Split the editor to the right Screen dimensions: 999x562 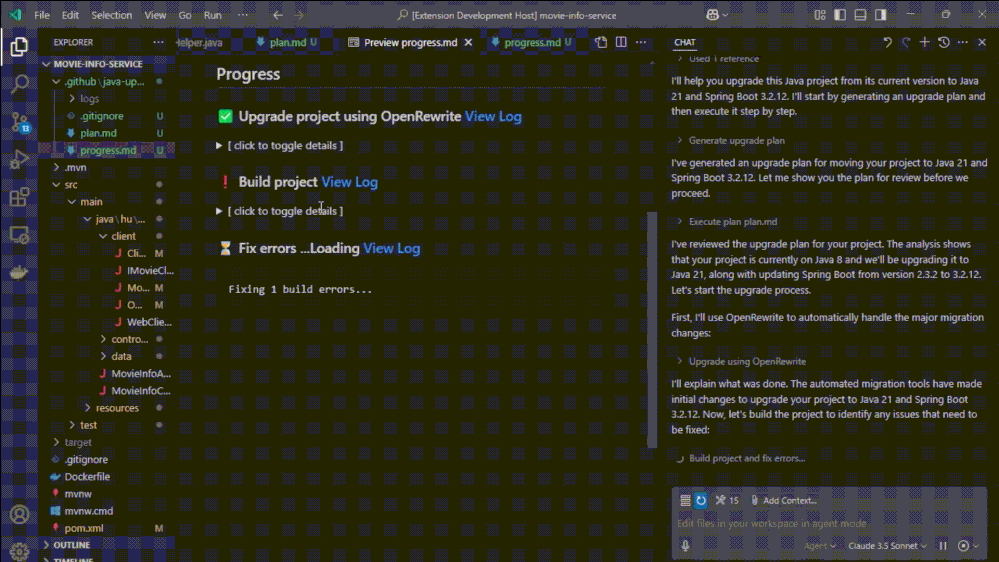point(621,42)
